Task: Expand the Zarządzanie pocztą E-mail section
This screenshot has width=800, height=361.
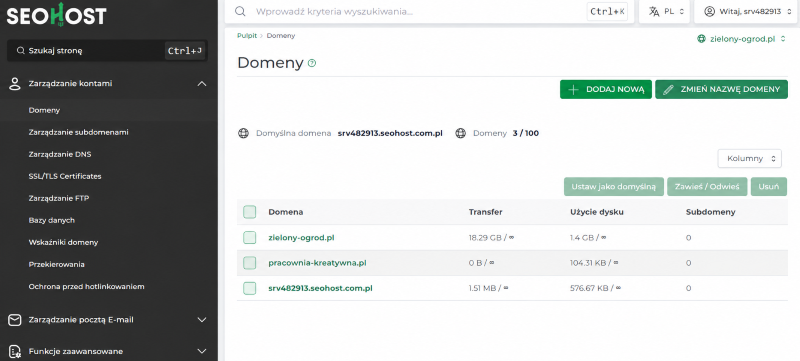Action: [x=202, y=320]
